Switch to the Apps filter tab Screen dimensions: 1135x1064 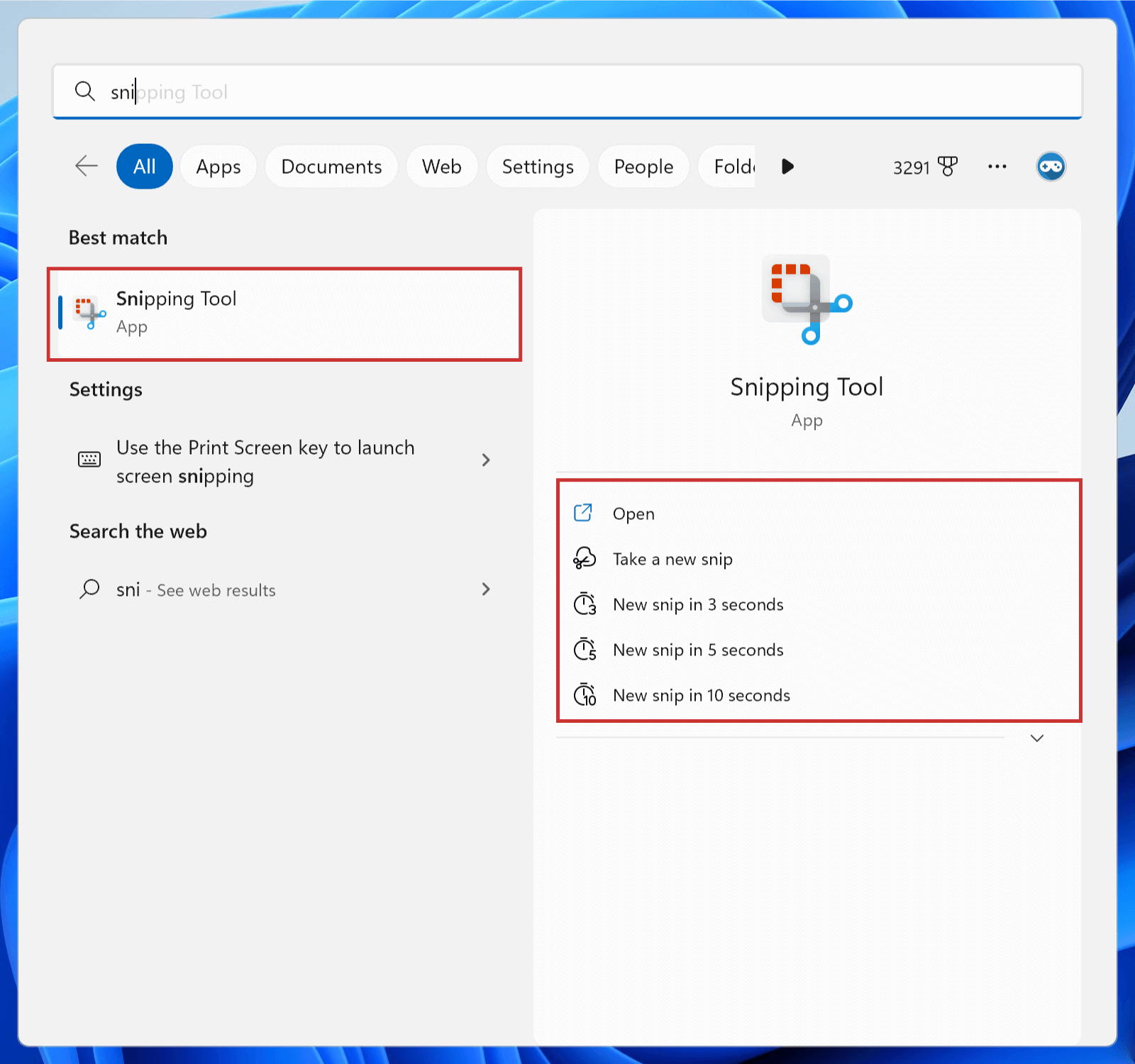(218, 166)
